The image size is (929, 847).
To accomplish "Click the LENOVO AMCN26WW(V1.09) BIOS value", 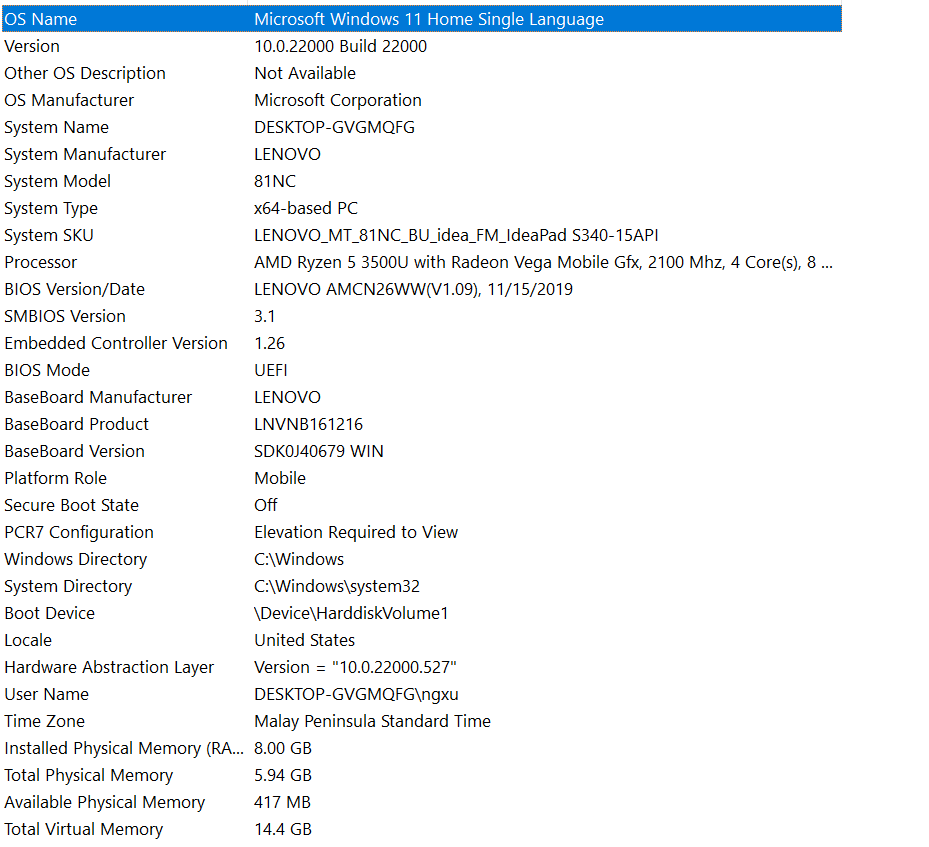I will pos(414,290).
